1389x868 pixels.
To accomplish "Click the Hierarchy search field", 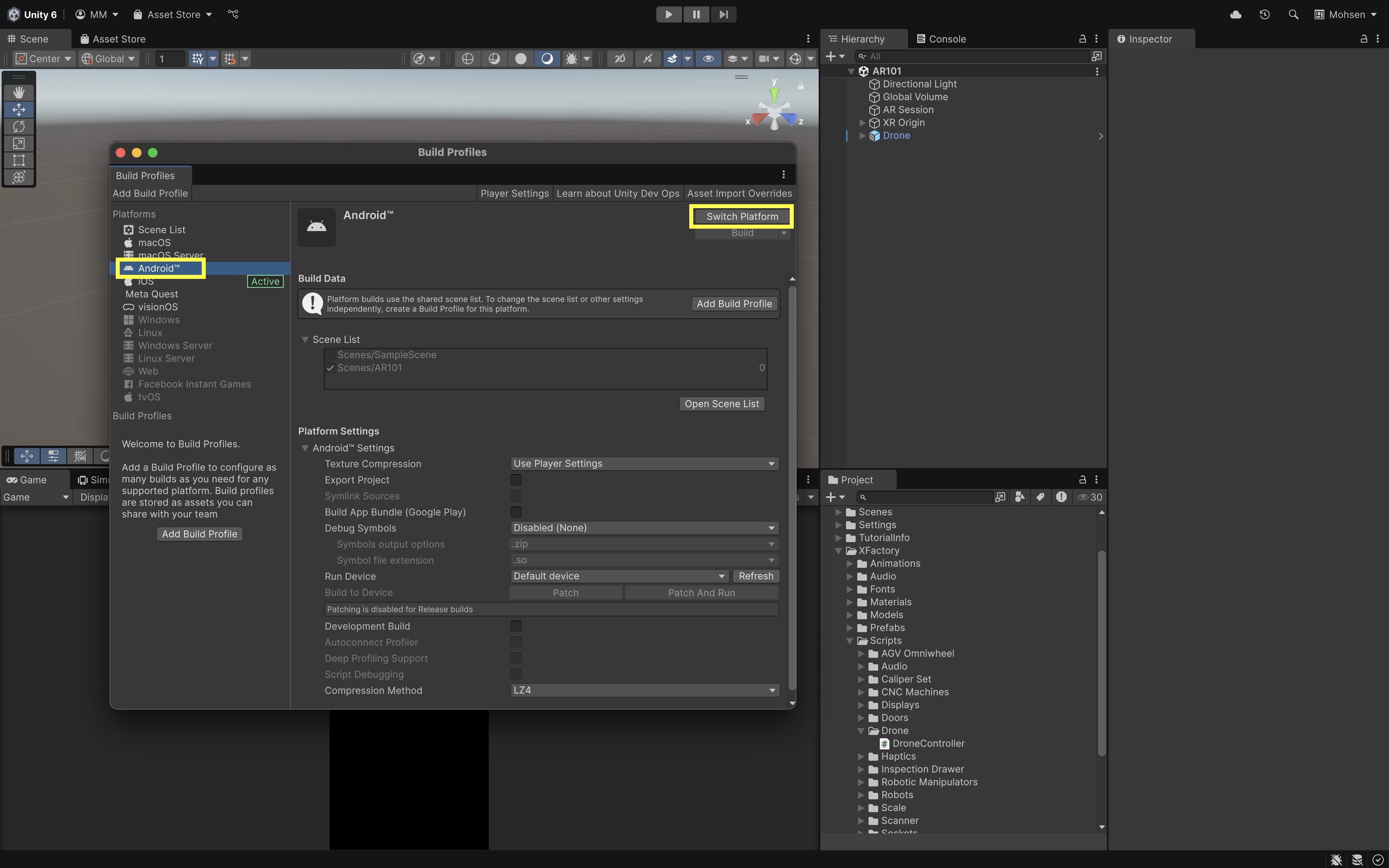I will 976,56.
